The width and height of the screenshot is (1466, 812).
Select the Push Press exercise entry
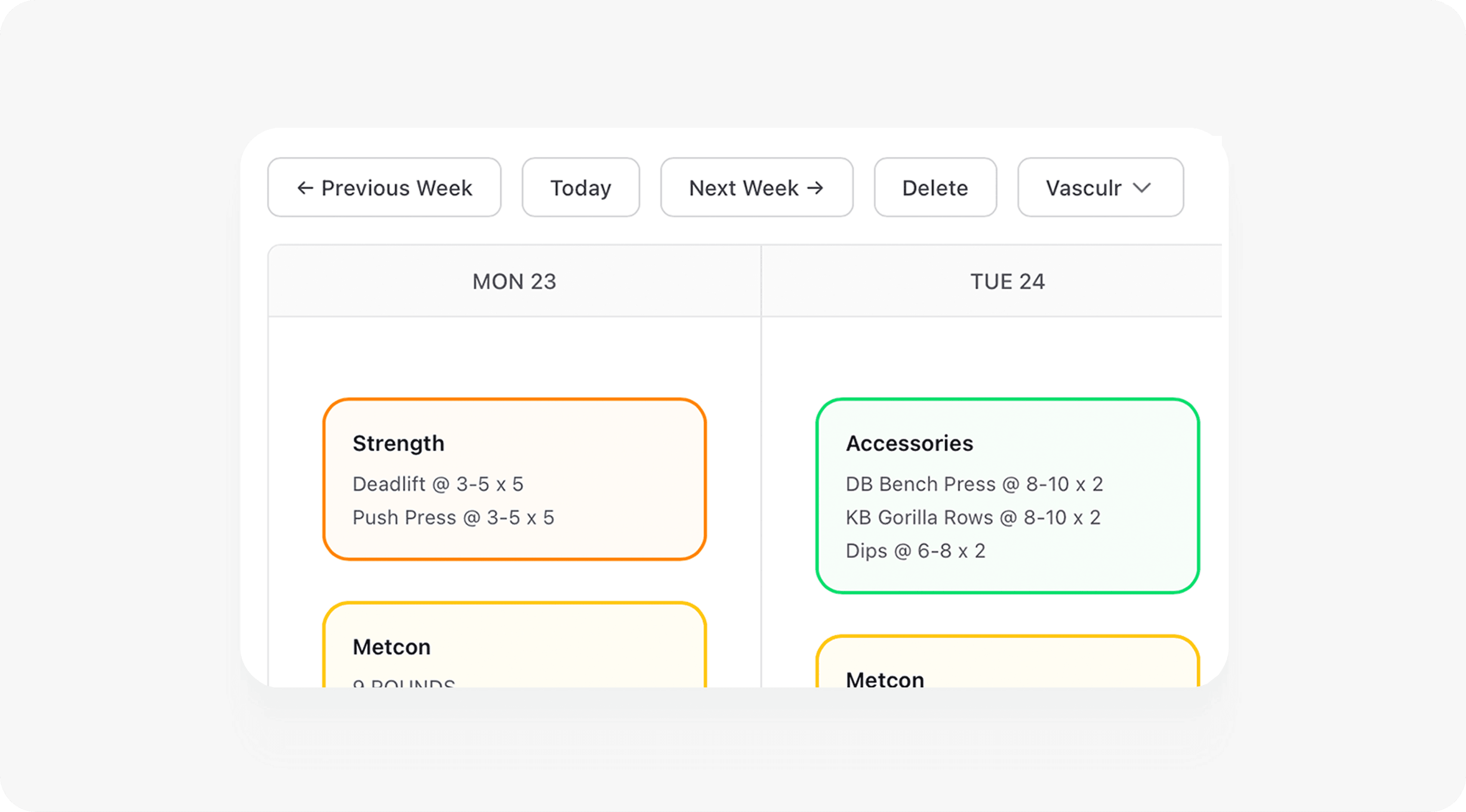pos(453,517)
